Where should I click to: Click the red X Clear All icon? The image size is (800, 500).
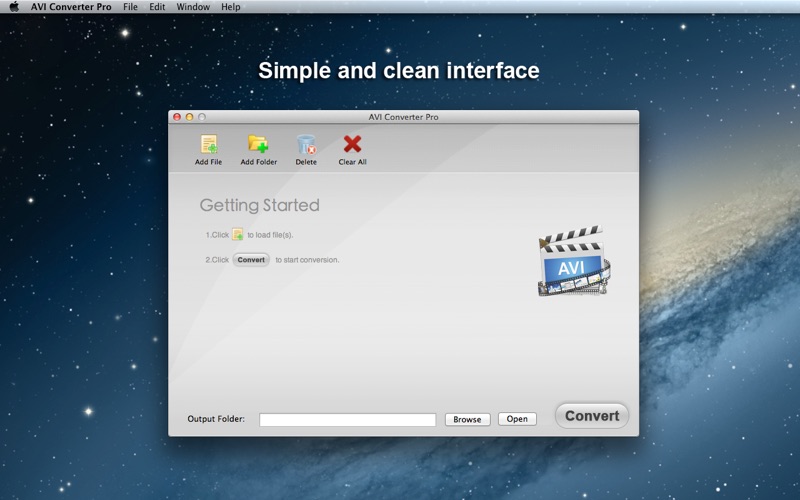tap(353, 144)
